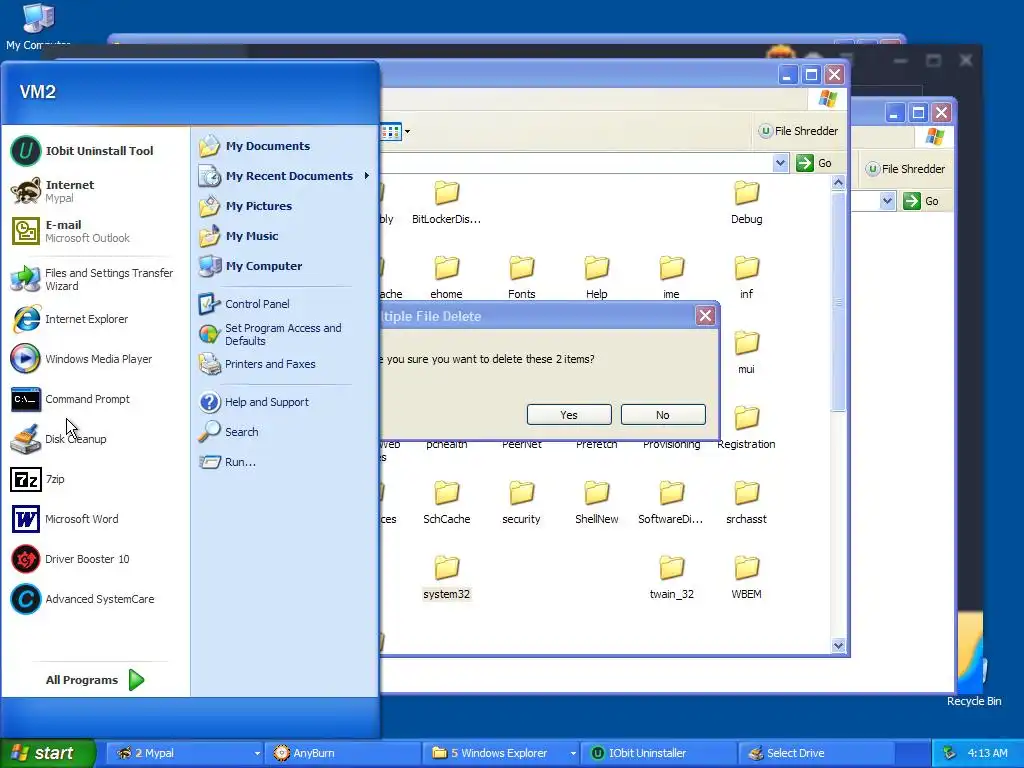Launch Internet Explorer

(91, 319)
